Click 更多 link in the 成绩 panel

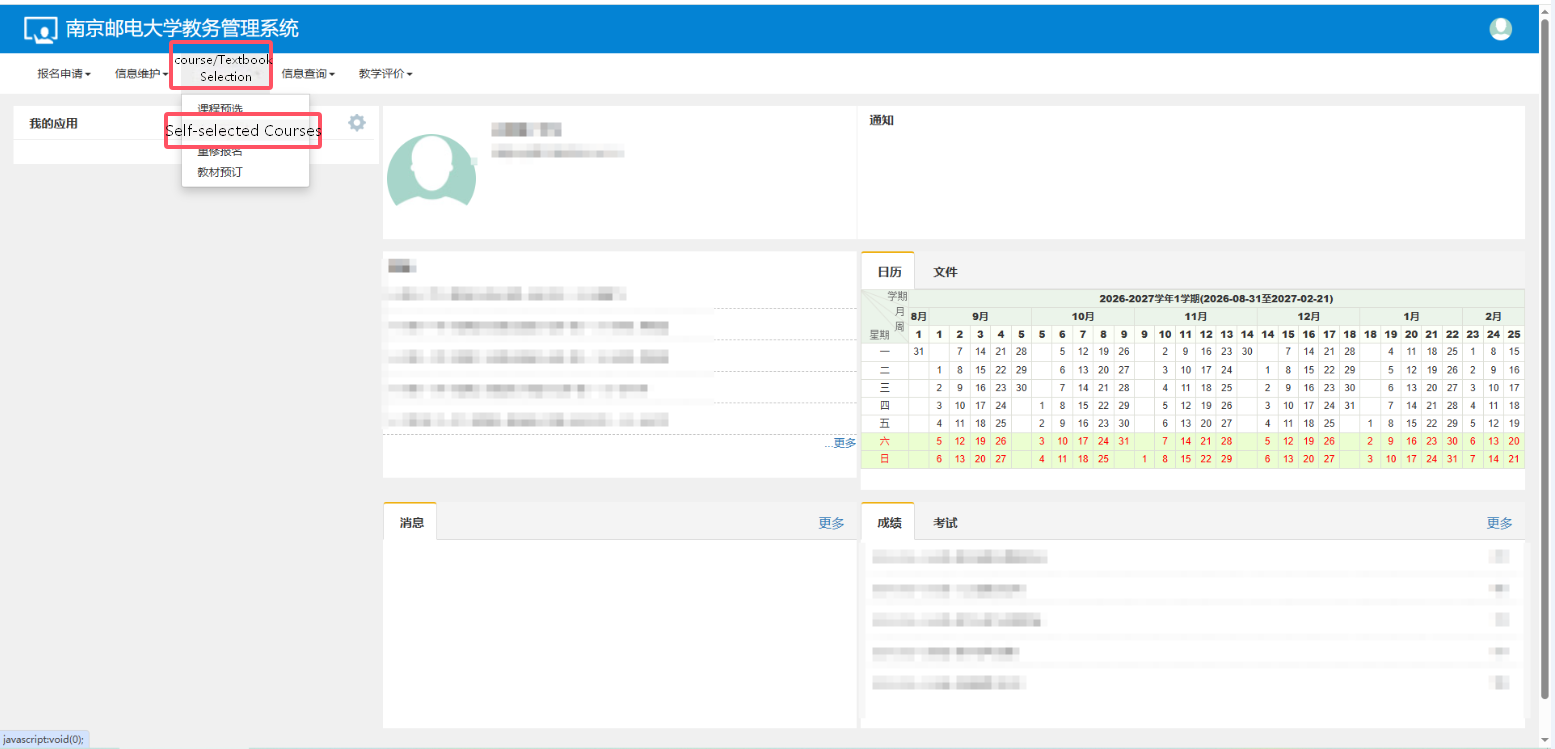tap(1499, 523)
